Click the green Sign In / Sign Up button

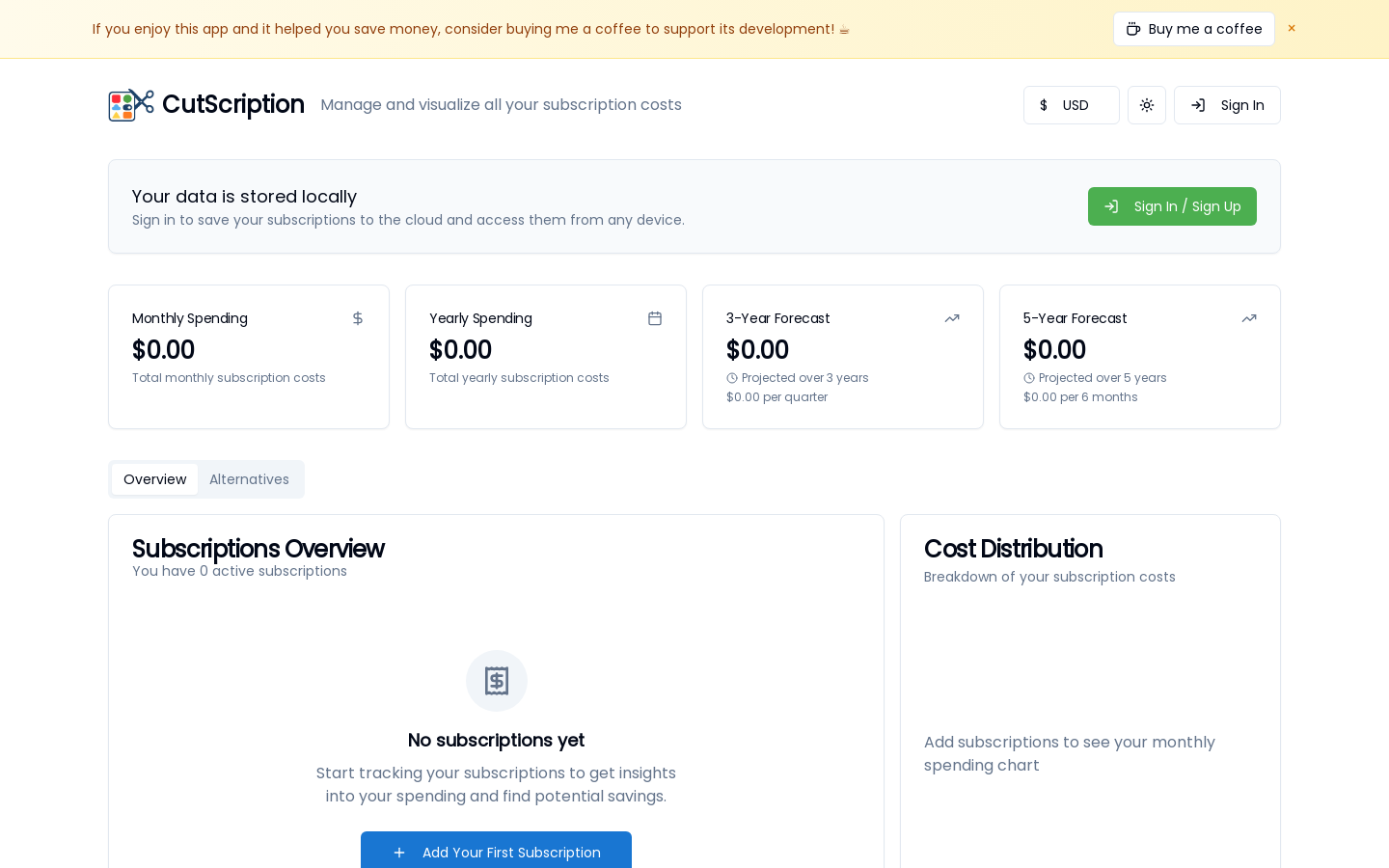tap(1172, 206)
